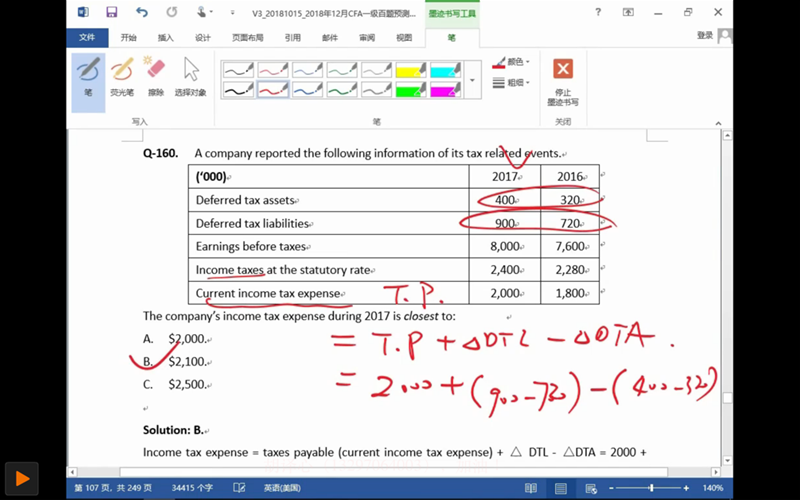Click the vertical scrollbar up arrow
800x500 pixels.
click(x=728, y=136)
